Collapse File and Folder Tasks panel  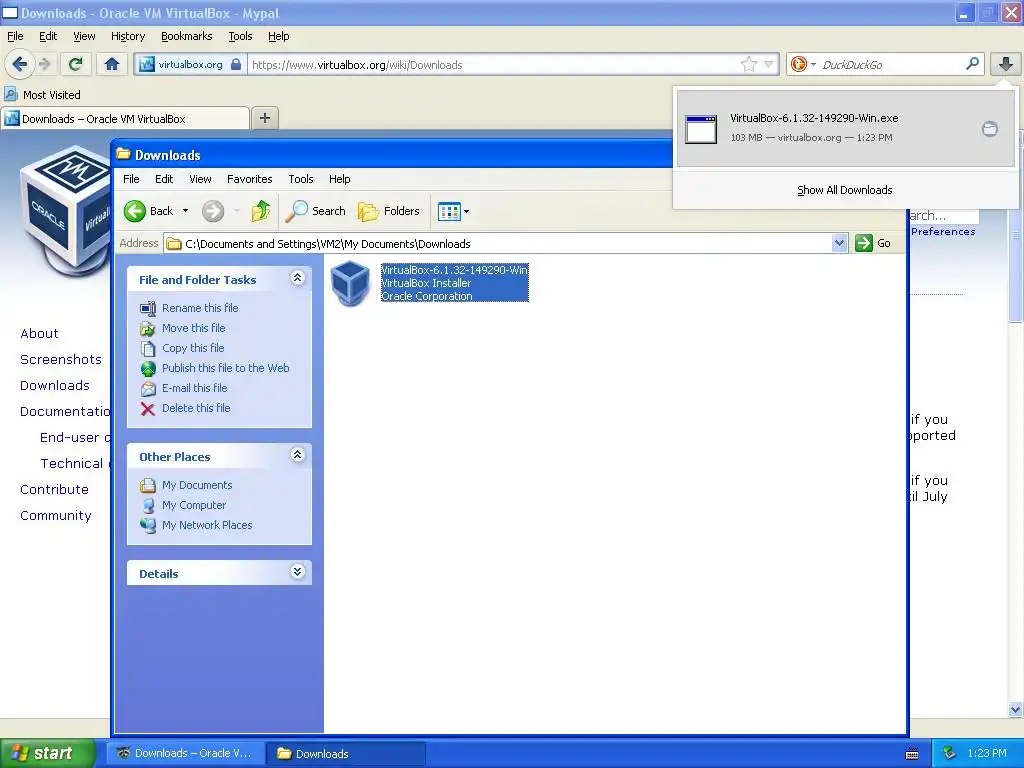pyautogui.click(x=297, y=278)
